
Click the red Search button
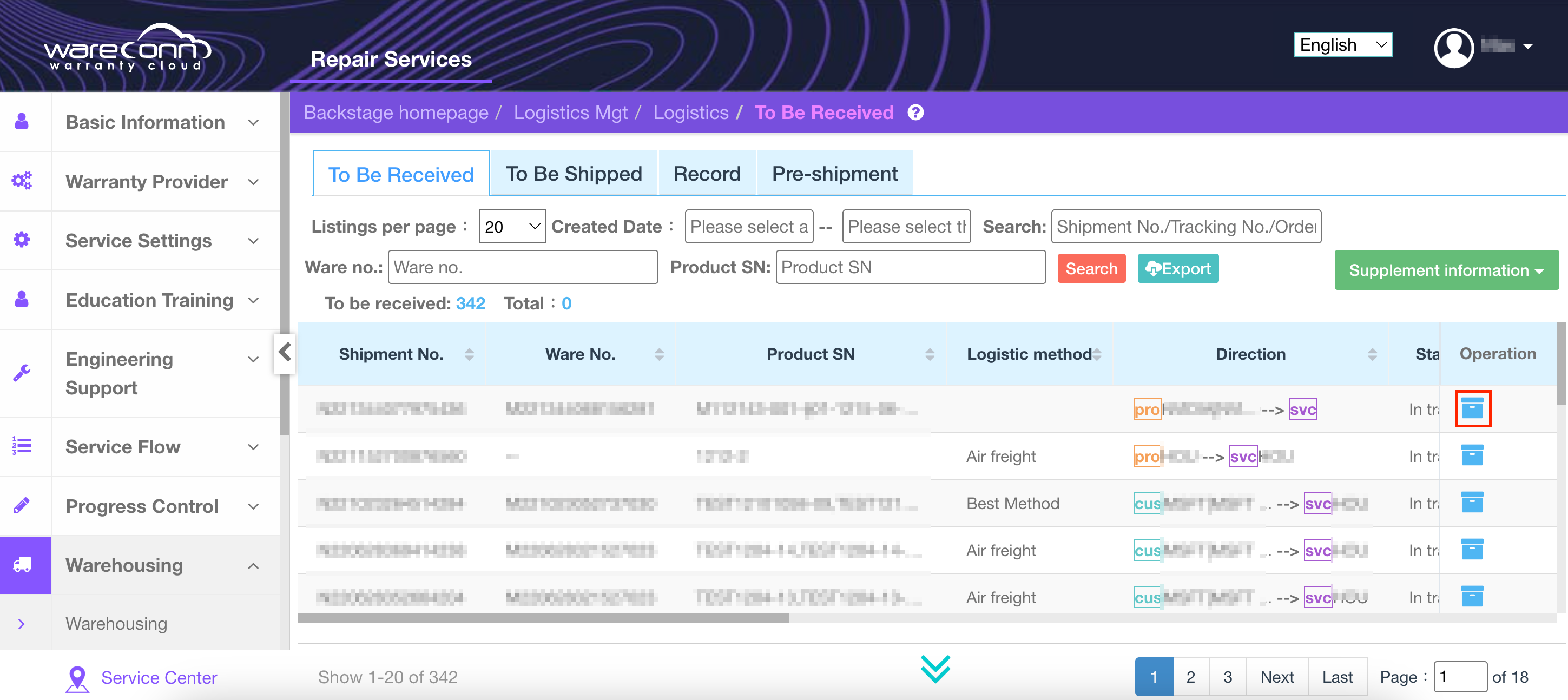(1091, 268)
